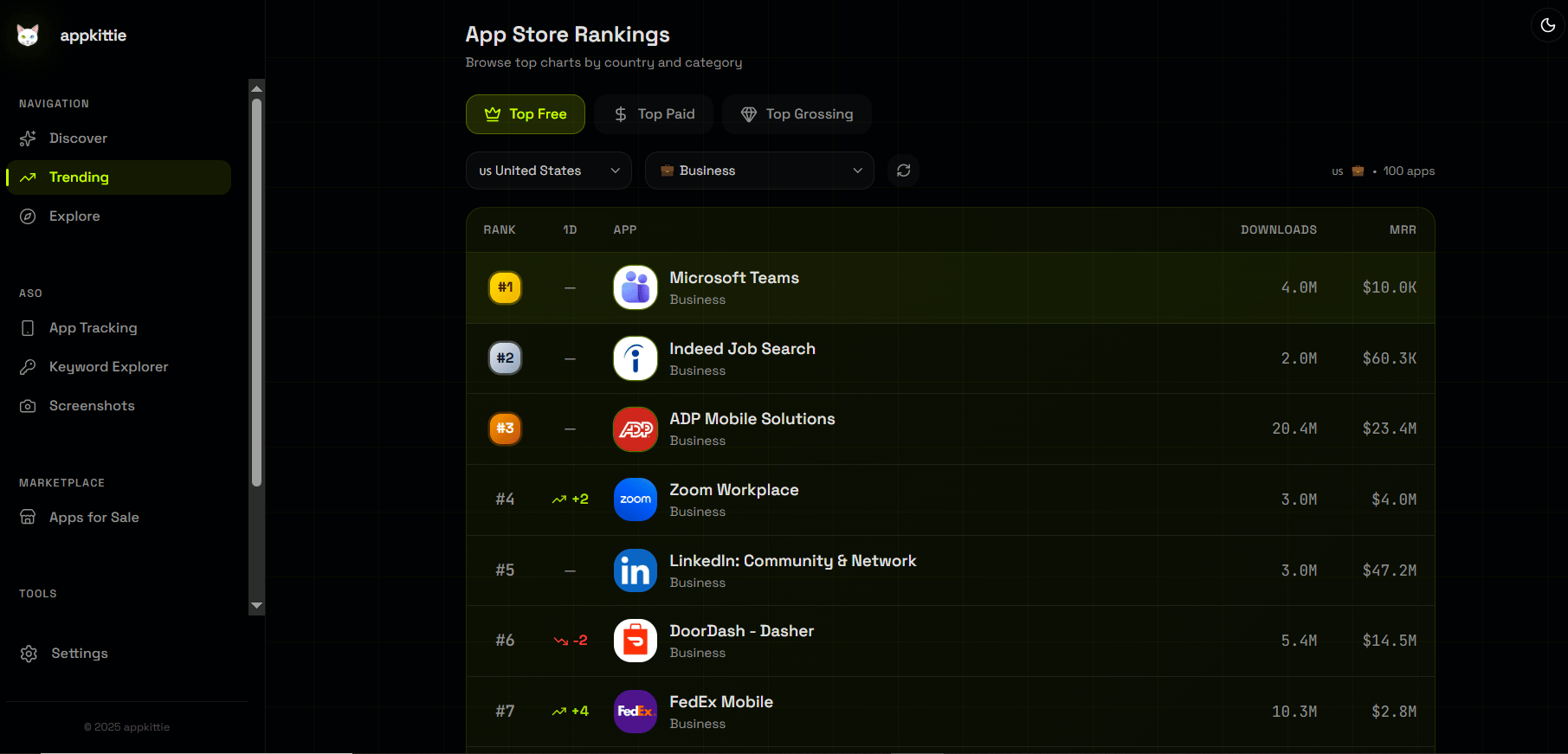Refresh the rankings list

[904, 171]
